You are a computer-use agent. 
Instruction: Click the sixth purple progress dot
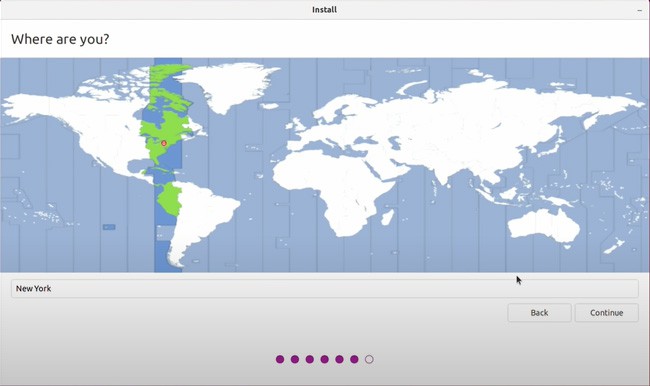354,359
